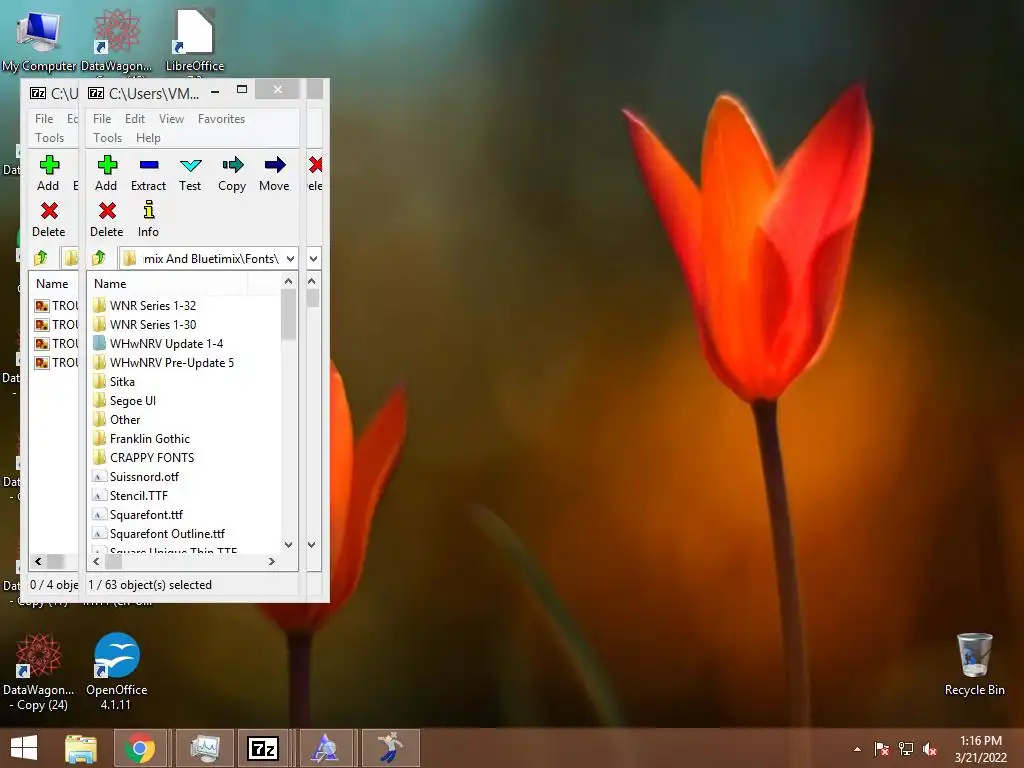Image resolution: width=1024 pixels, height=768 pixels.
Task: Click the address path field showing Fonts\
Action: 208,259
